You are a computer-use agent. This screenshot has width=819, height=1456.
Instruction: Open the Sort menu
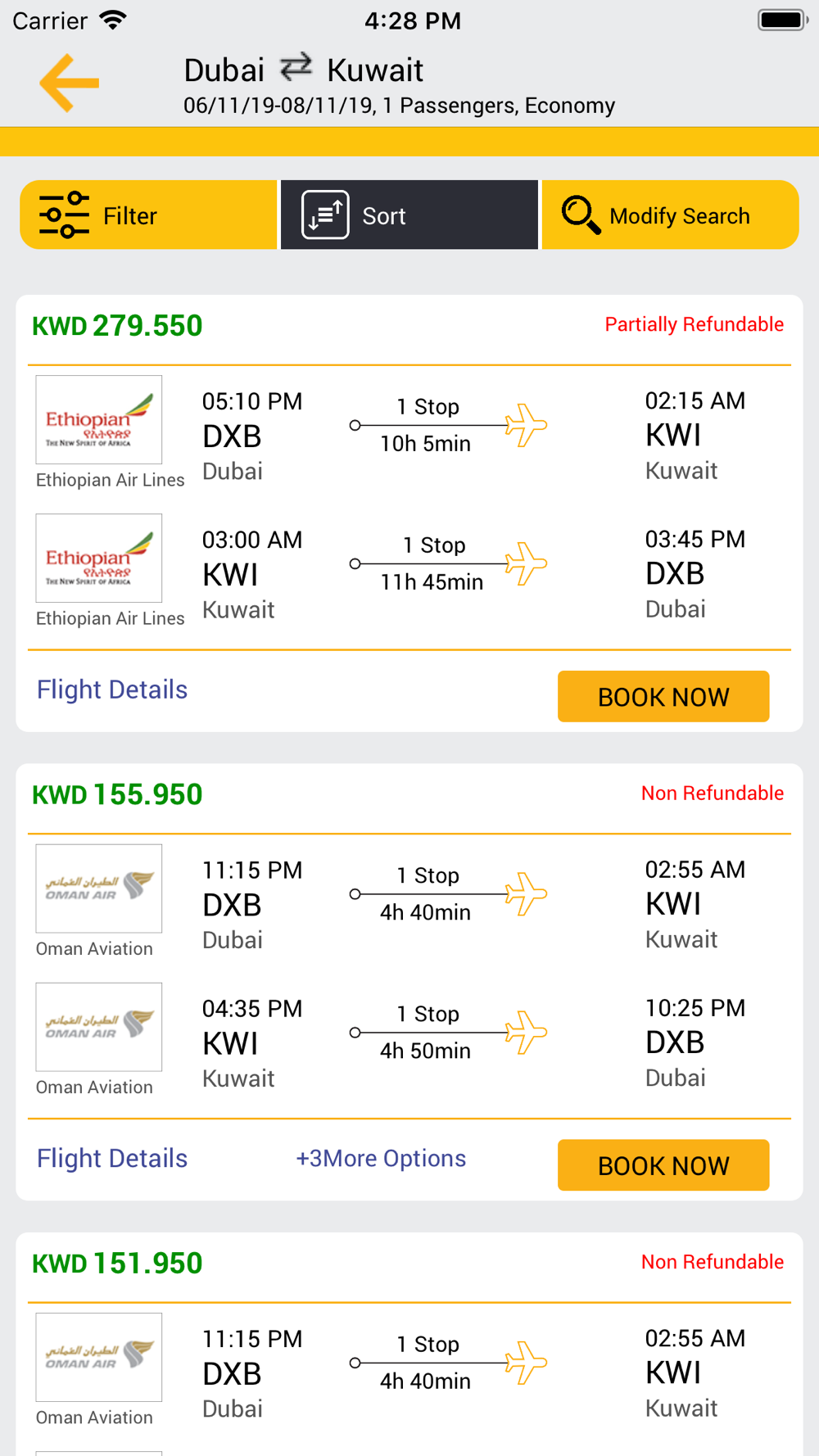[x=409, y=215]
